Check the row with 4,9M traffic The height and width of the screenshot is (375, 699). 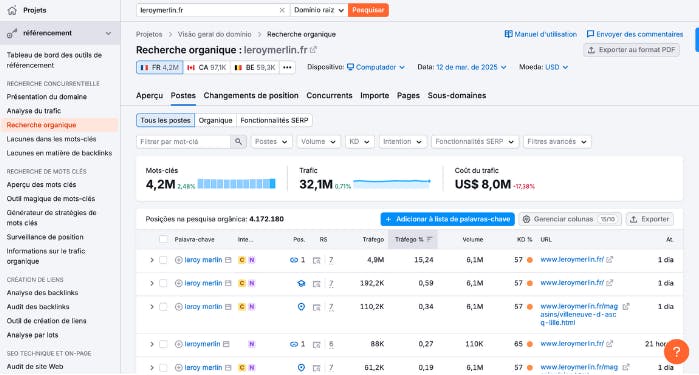click(x=164, y=260)
